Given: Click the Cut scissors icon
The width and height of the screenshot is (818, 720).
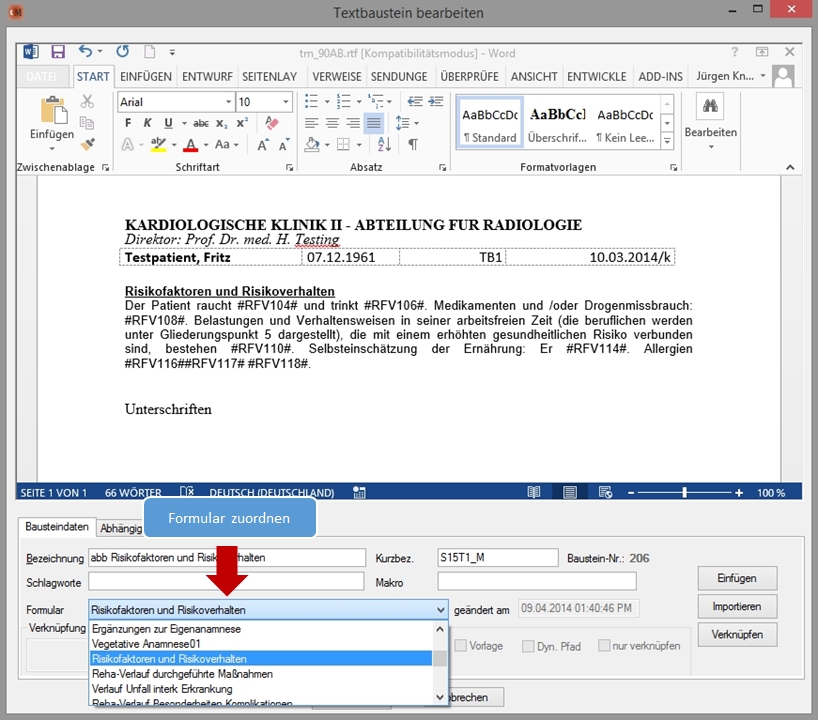Looking at the screenshot, I should (87, 101).
